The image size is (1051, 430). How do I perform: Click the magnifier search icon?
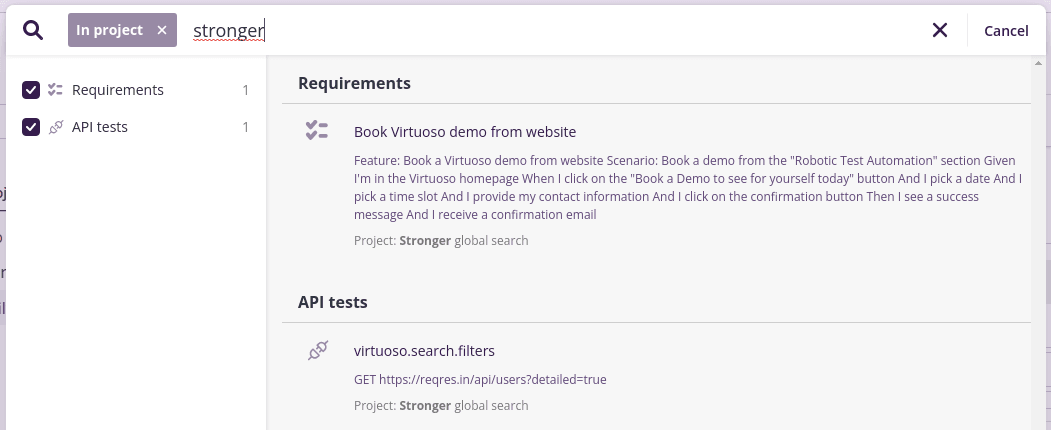pyautogui.click(x=33, y=30)
